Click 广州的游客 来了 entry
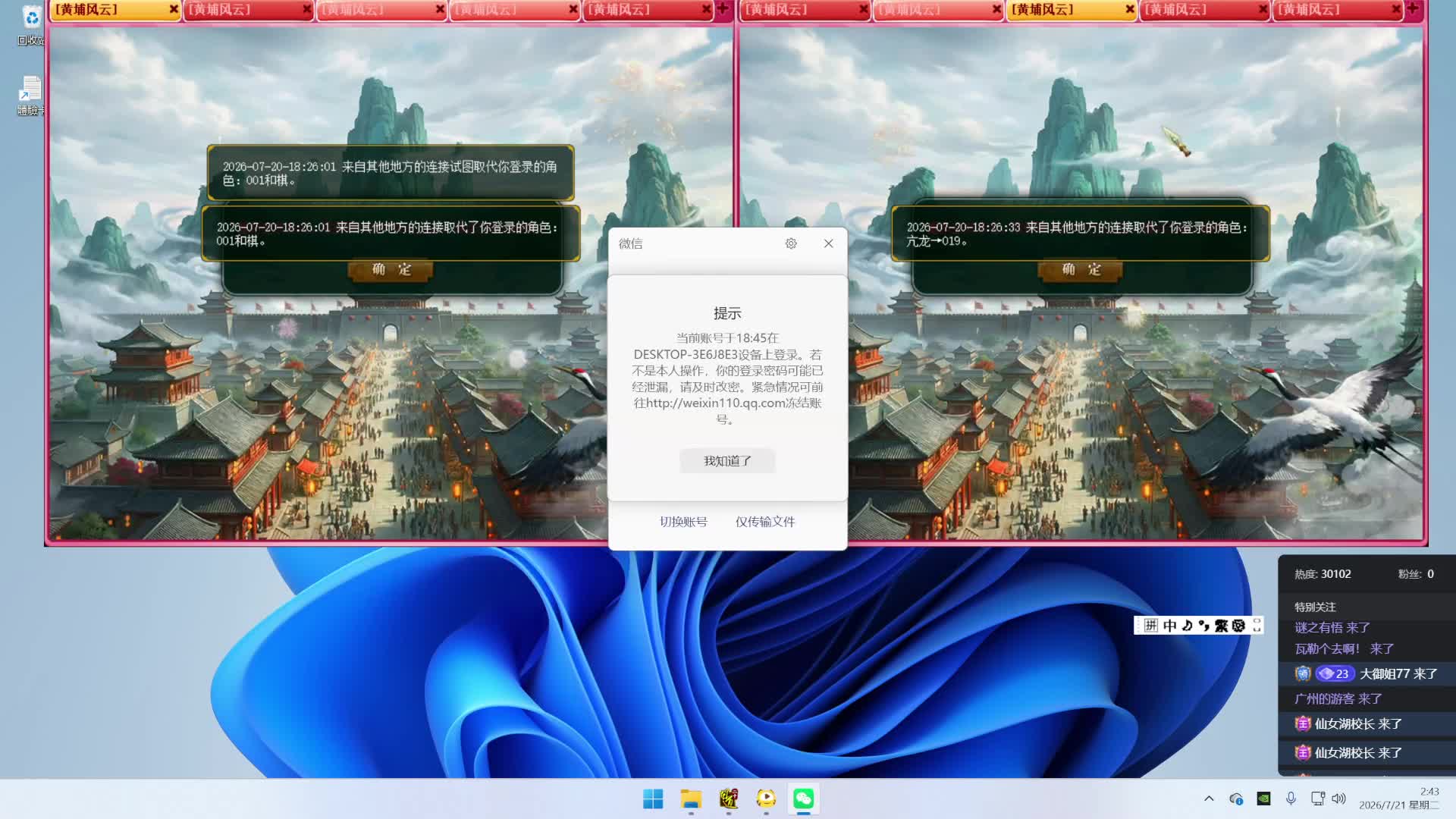The height and width of the screenshot is (819, 1456). tap(1338, 699)
